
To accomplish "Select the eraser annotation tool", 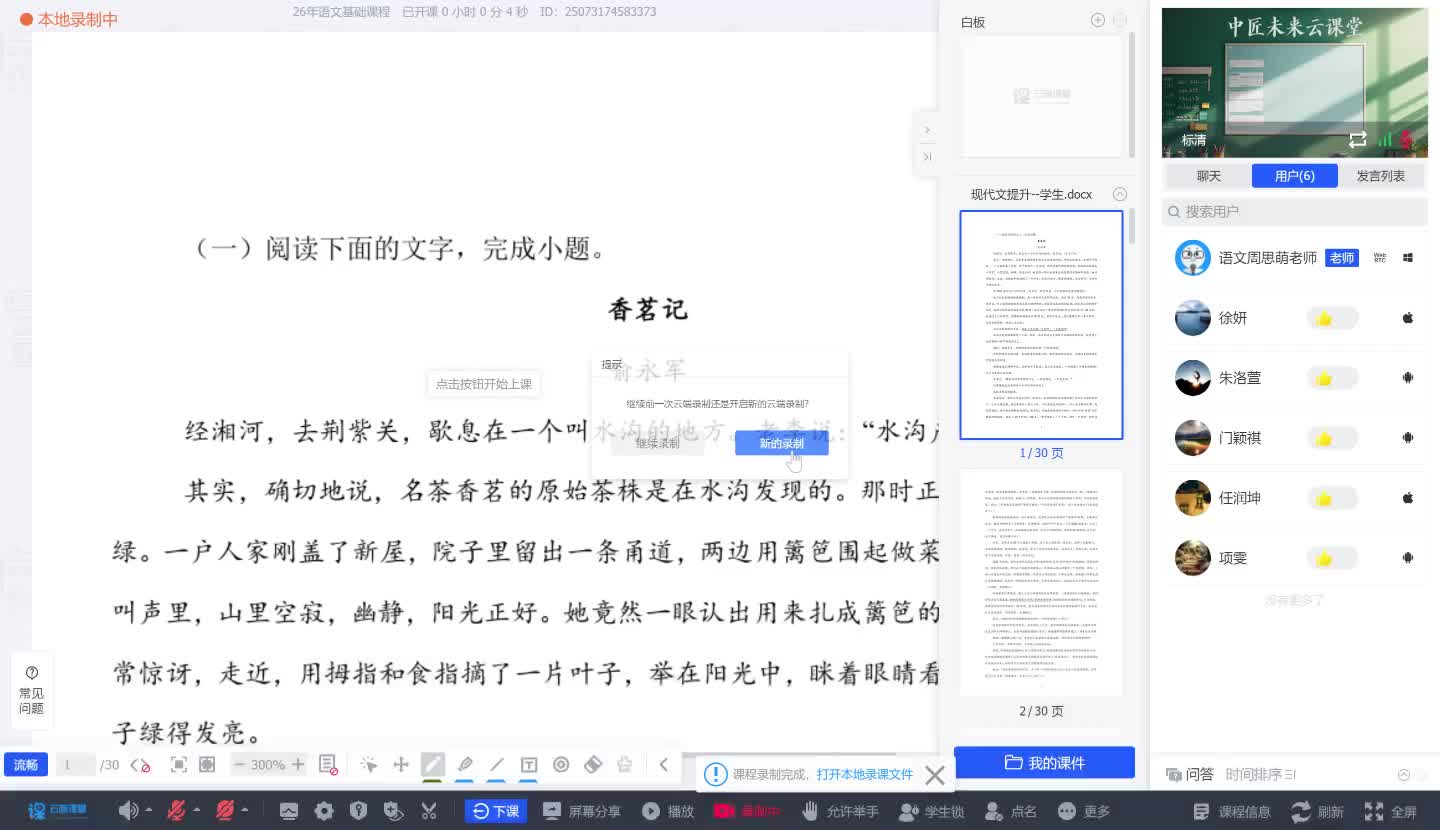I will click(x=592, y=764).
